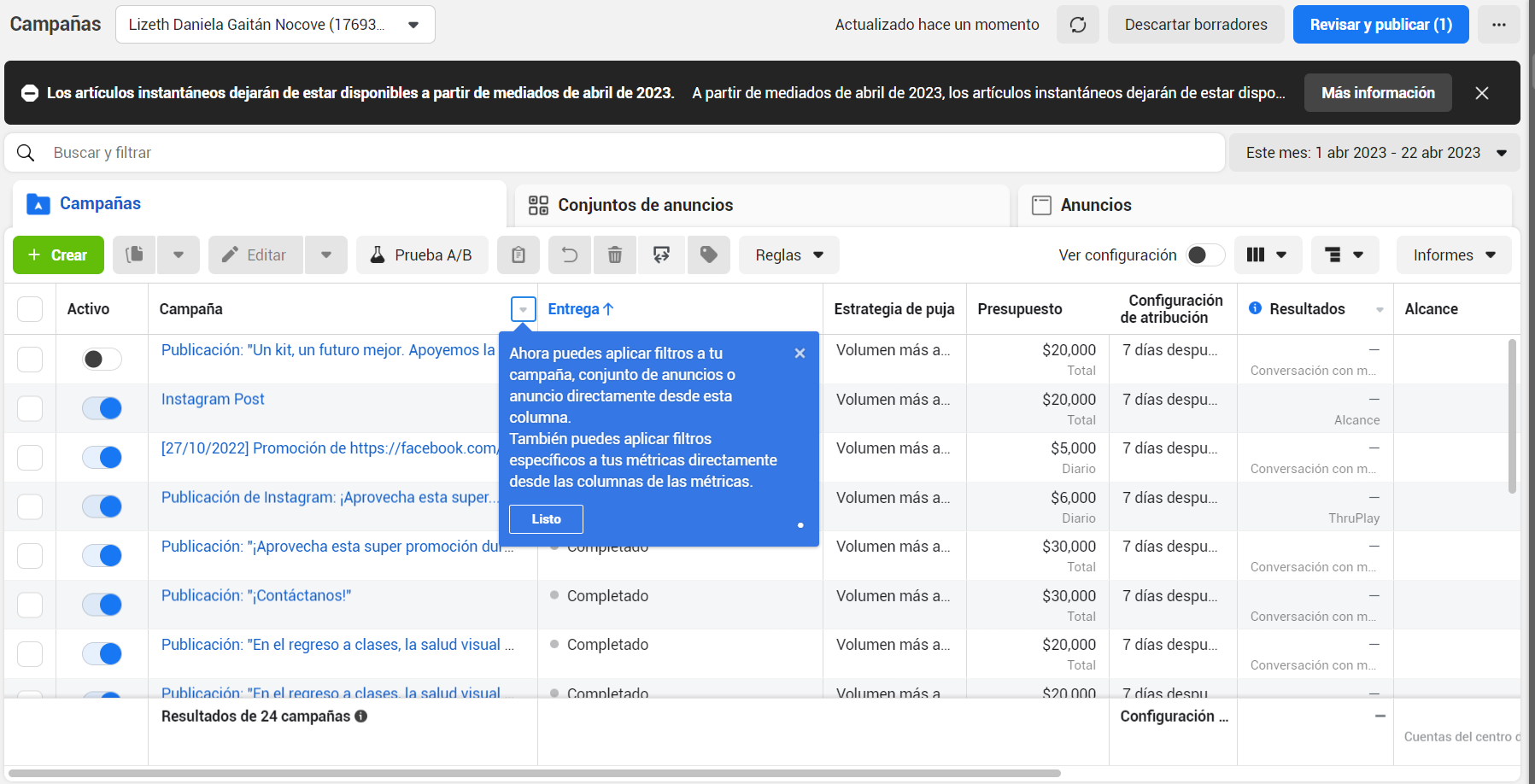Turn off the Instagram Post campaign toggle

pyautogui.click(x=102, y=408)
